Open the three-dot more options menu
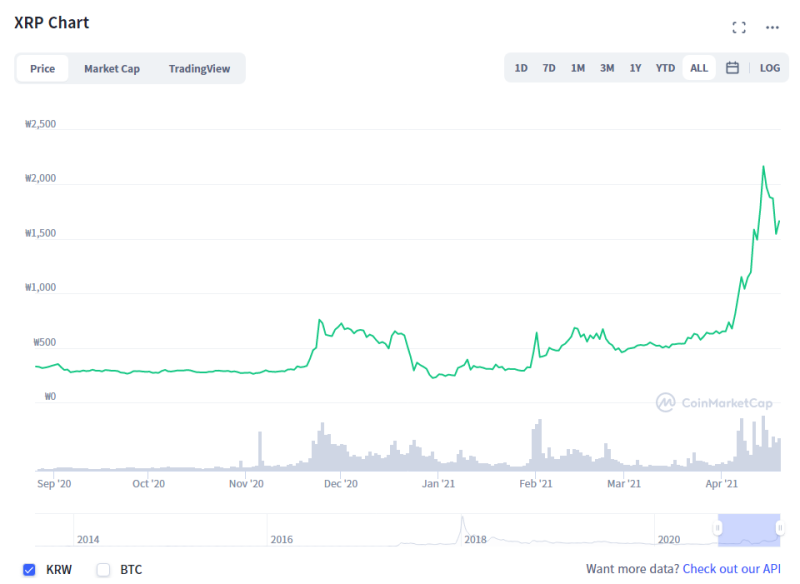The image size is (800, 584). (772, 28)
